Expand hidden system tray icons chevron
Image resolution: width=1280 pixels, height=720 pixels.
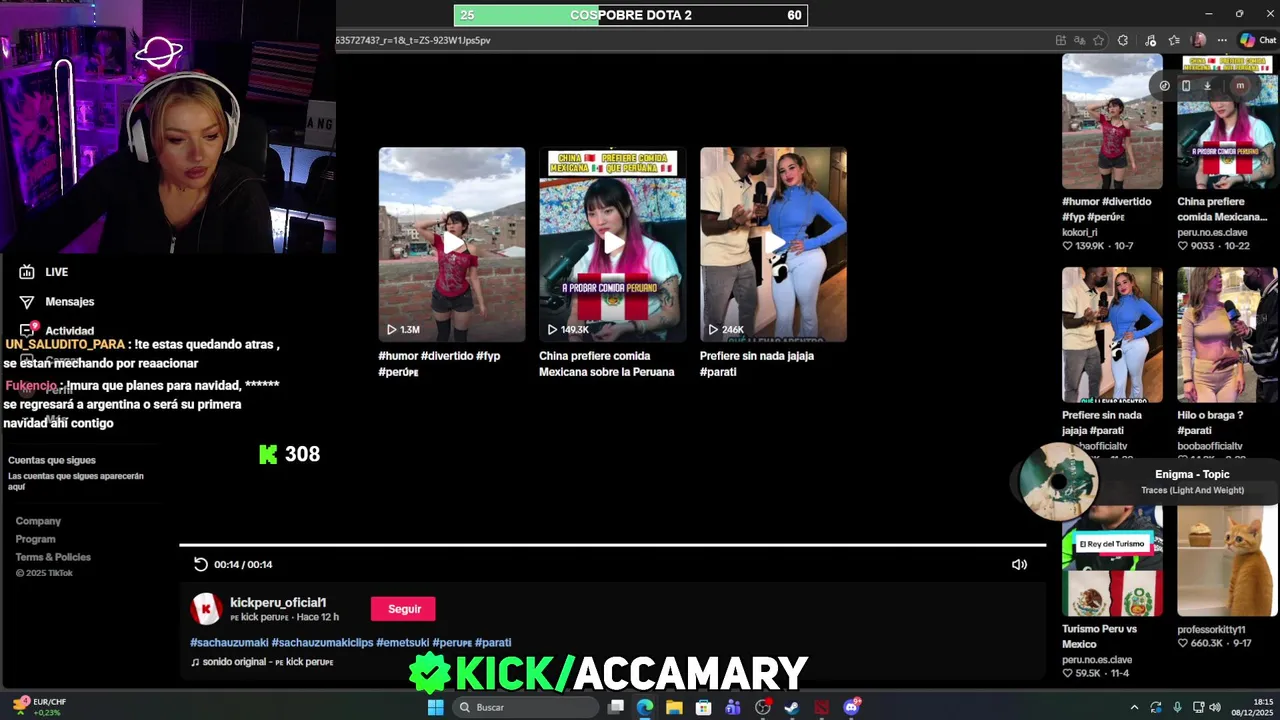[x=1134, y=707]
